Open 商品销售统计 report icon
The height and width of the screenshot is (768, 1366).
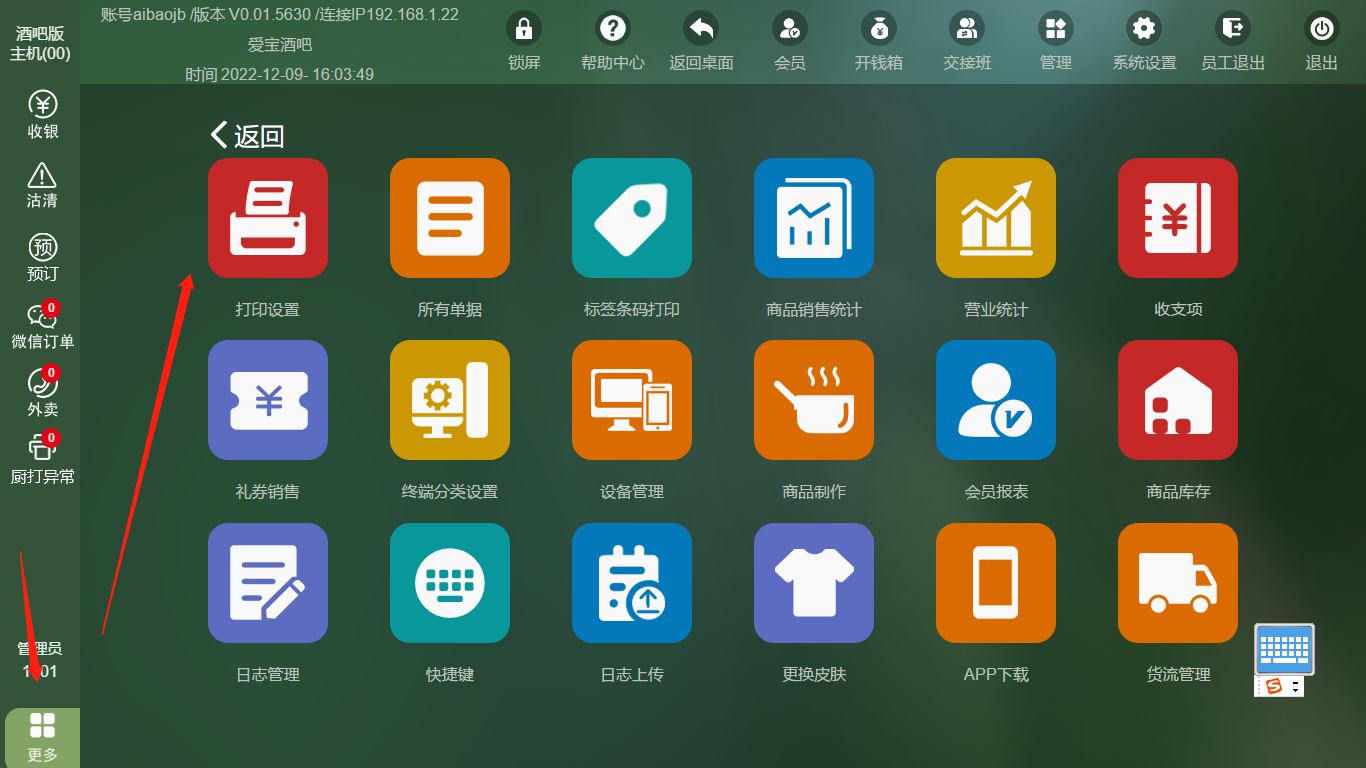click(x=814, y=218)
